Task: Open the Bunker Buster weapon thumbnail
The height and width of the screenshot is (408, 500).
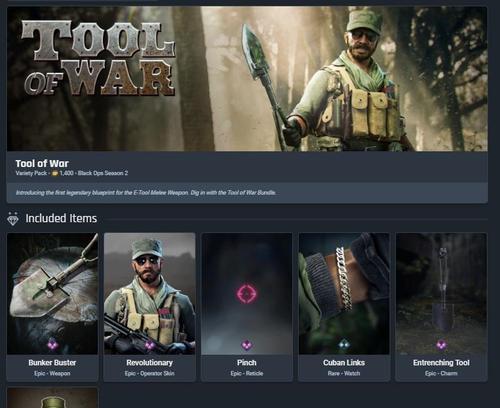Action: point(52,294)
